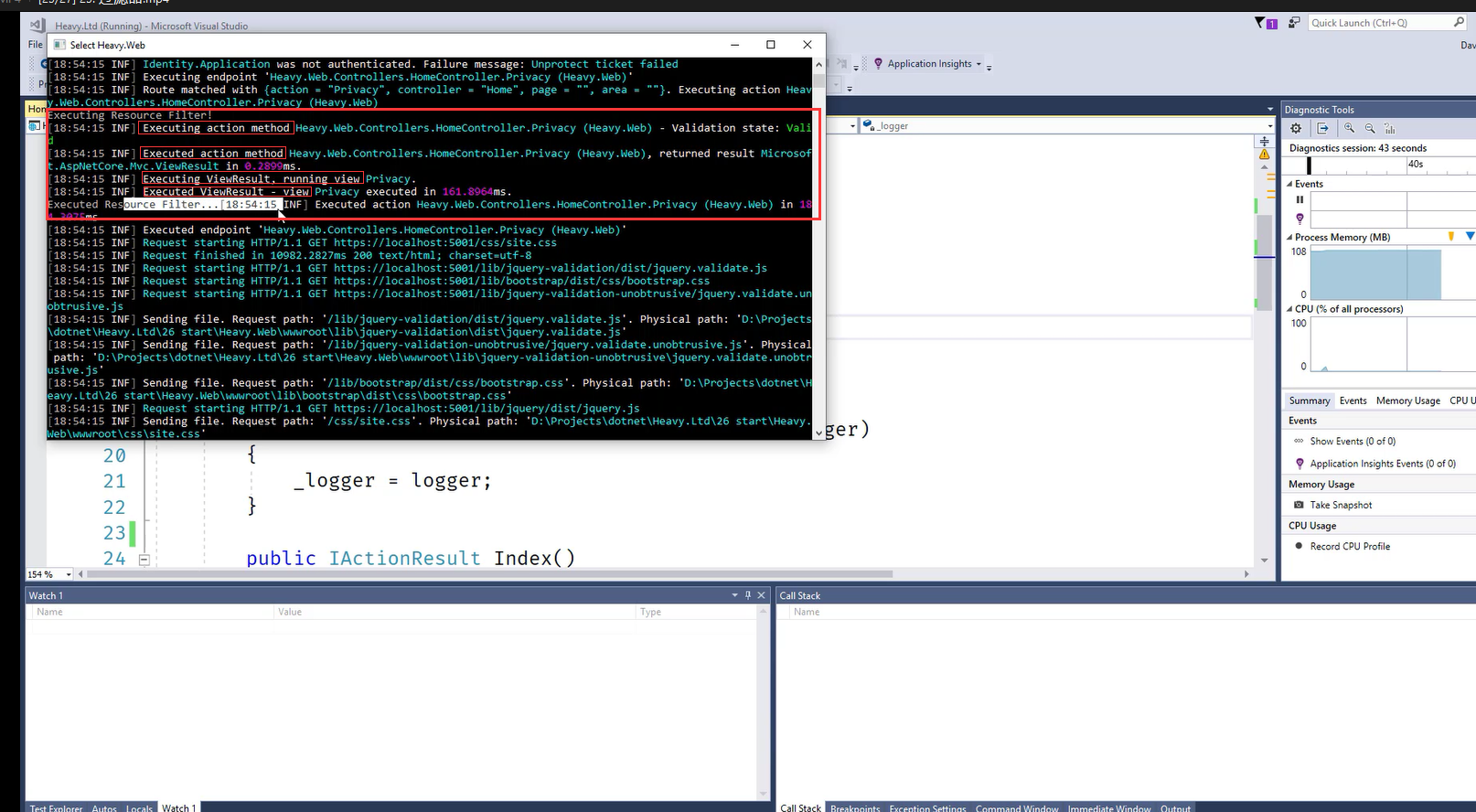The width and height of the screenshot is (1476, 812).
Task: Switch to the Breakpoints tab
Action: click(855, 807)
